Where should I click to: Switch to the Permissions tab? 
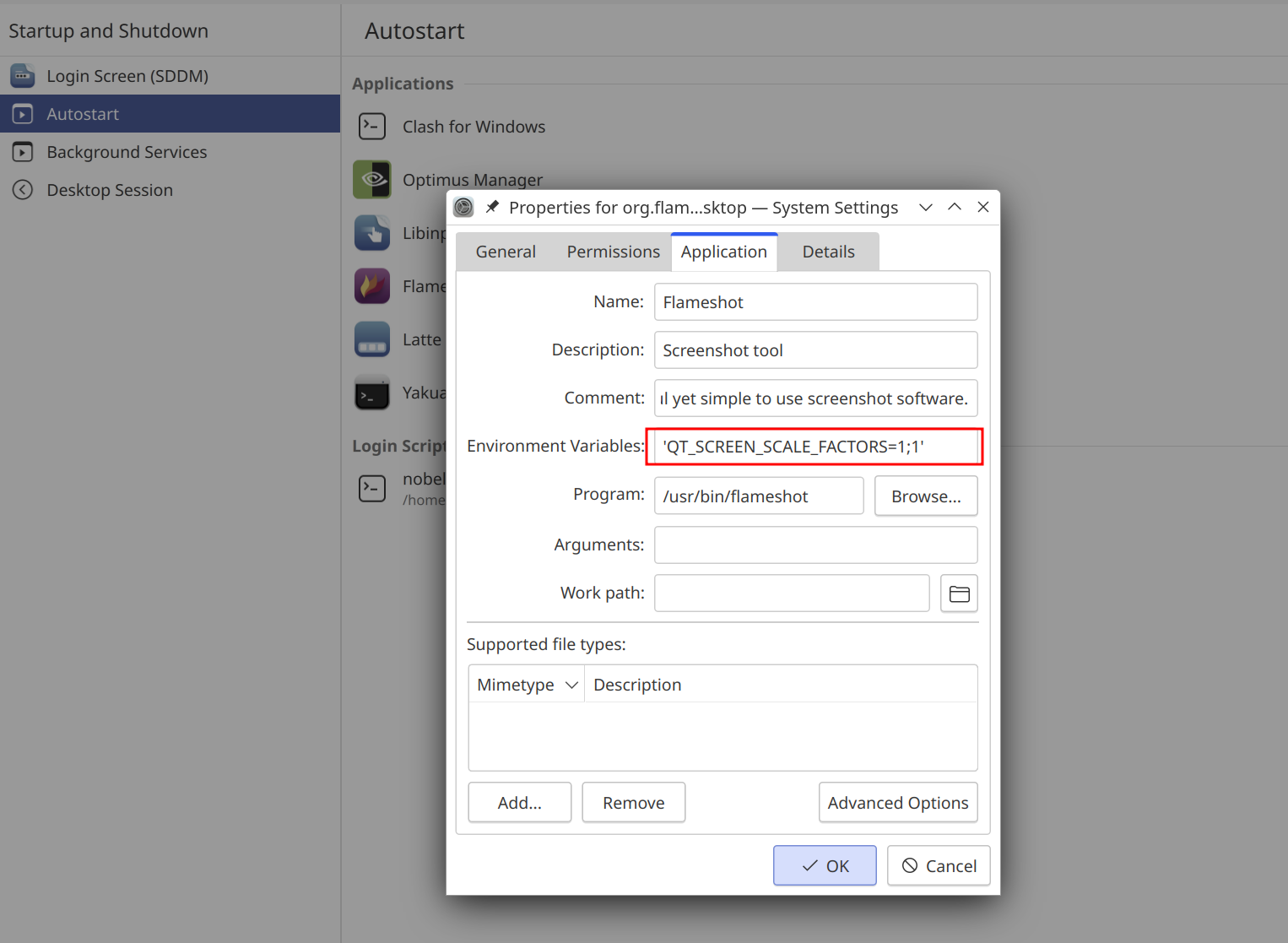click(614, 252)
